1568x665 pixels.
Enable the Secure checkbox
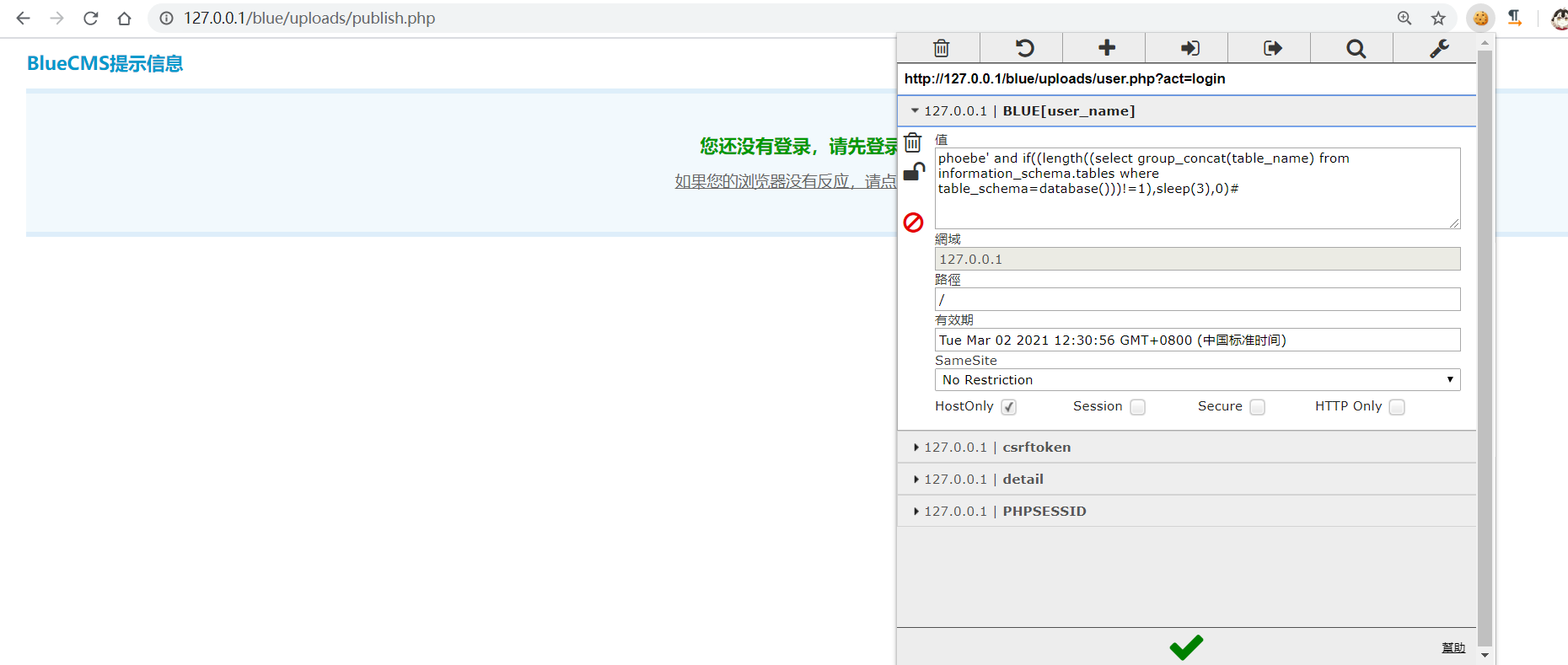(x=1258, y=407)
